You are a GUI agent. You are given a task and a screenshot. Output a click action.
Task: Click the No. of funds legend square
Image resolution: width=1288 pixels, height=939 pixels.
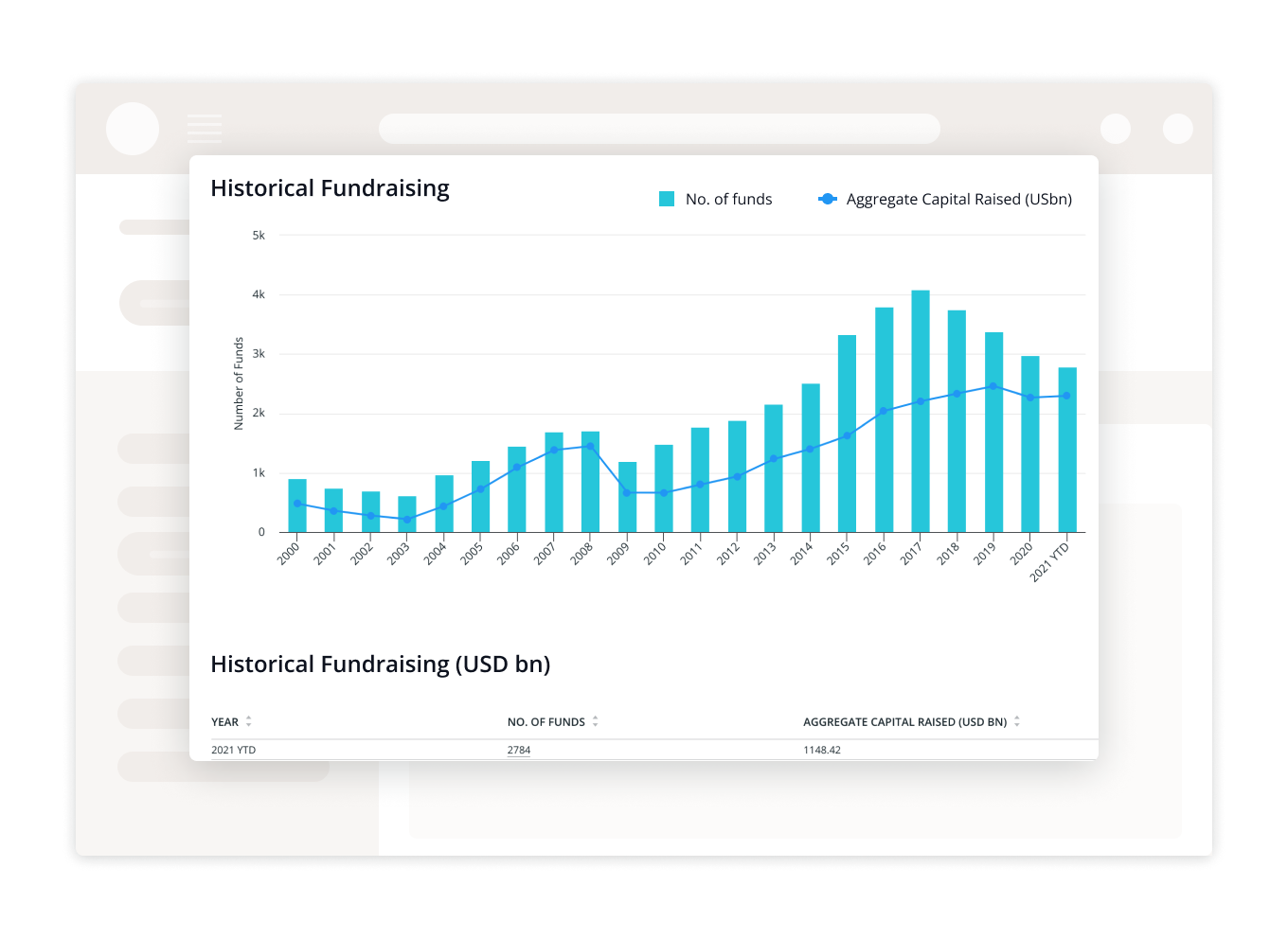(667, 199)
